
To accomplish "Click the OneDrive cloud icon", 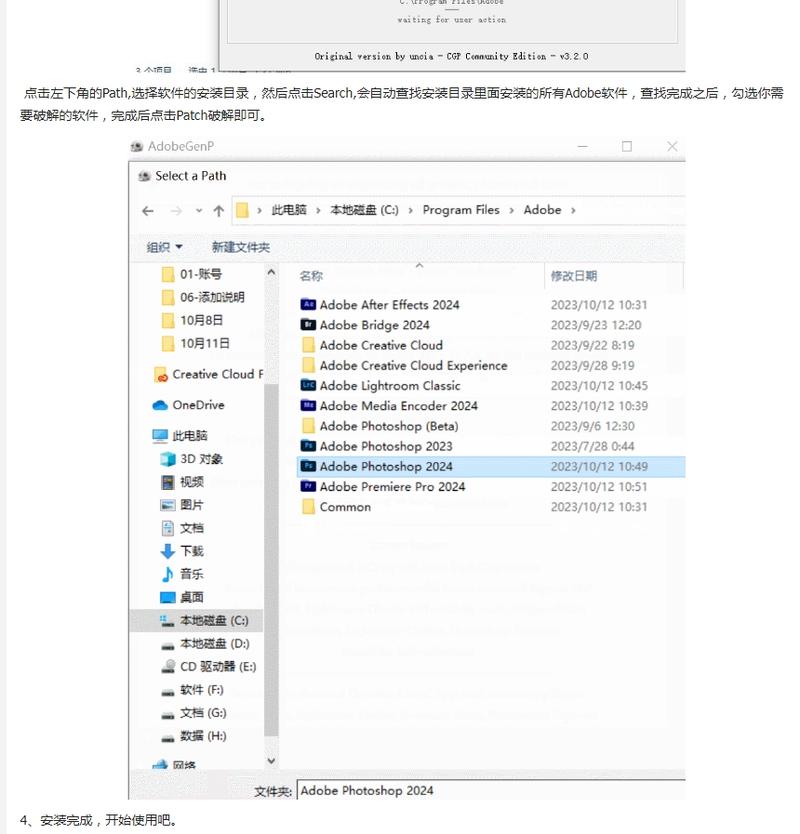I will pos(160,405).
